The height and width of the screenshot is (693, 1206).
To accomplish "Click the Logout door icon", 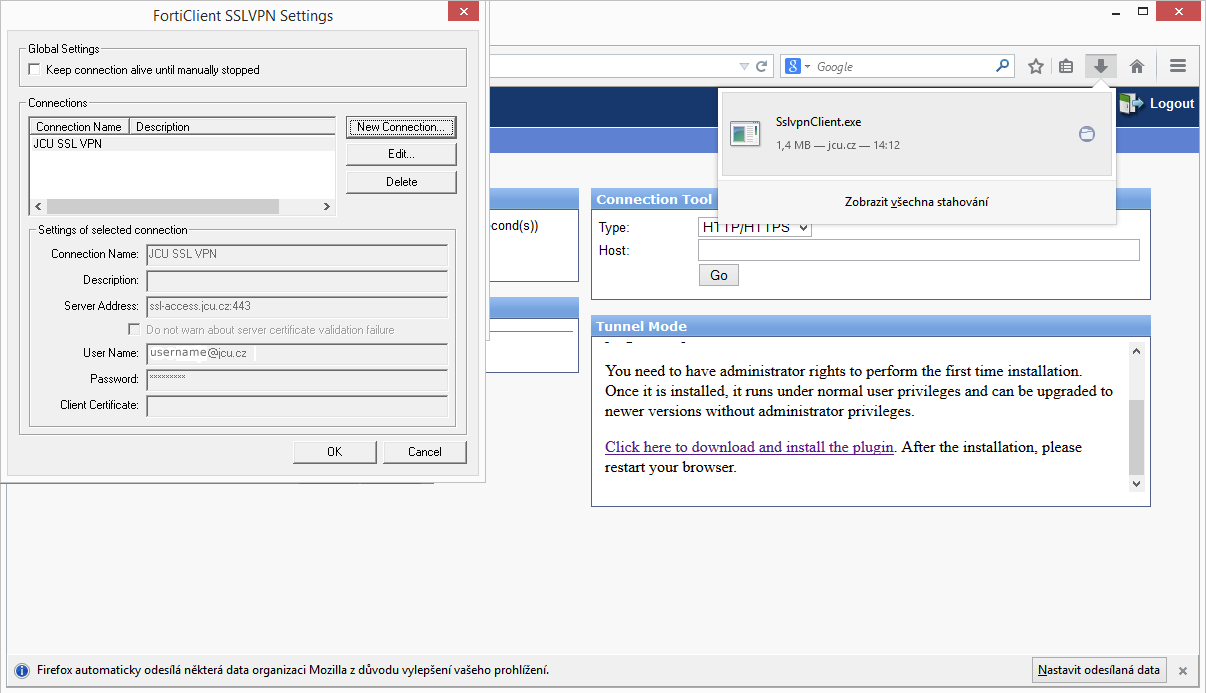I will [1131, 103].
